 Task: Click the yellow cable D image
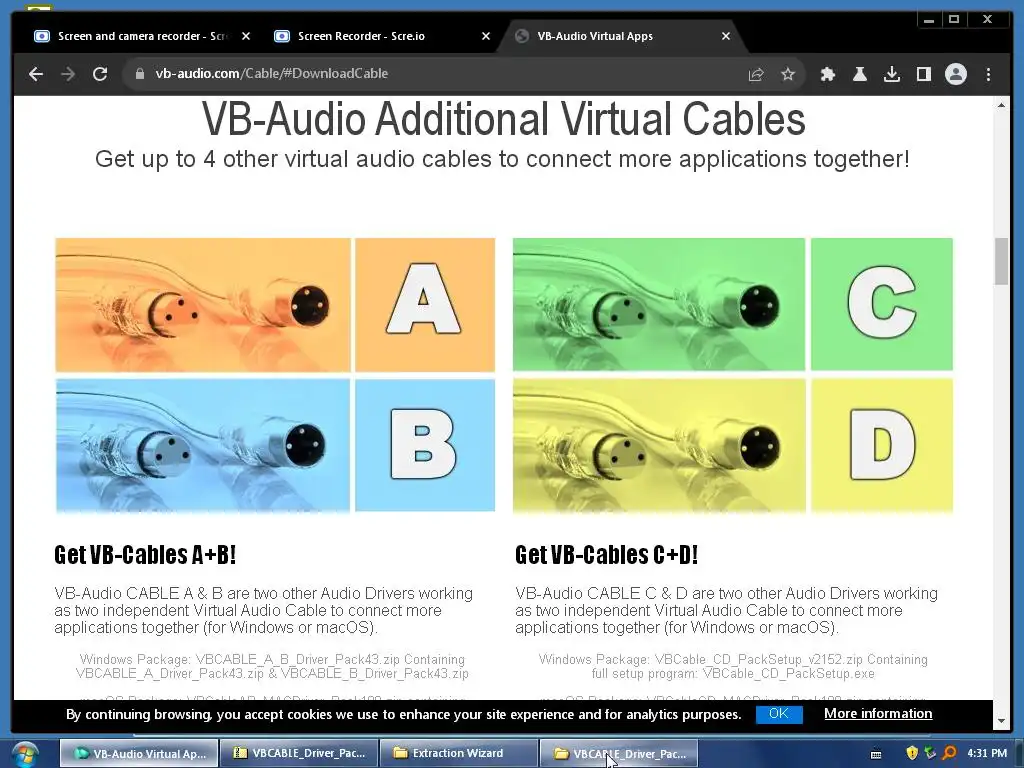(x=659, y=445)
